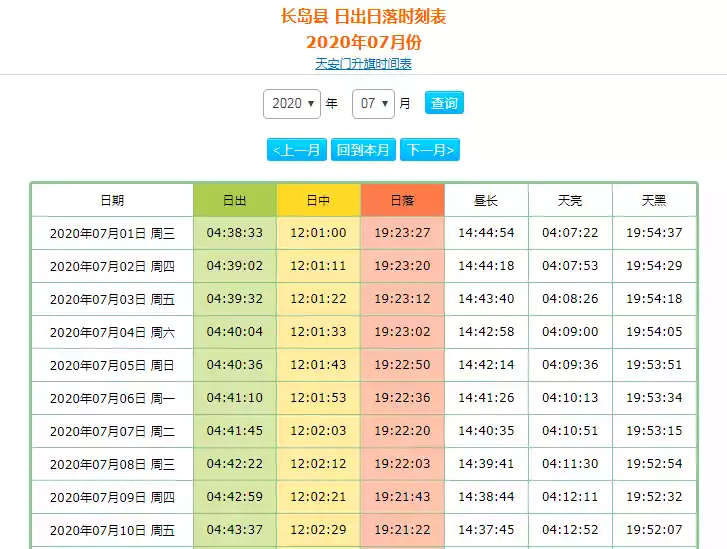This screenshot has width=727, height=549.
Task: Click sunrise time 04:43:37 on July 10
Action: (235, 530)
